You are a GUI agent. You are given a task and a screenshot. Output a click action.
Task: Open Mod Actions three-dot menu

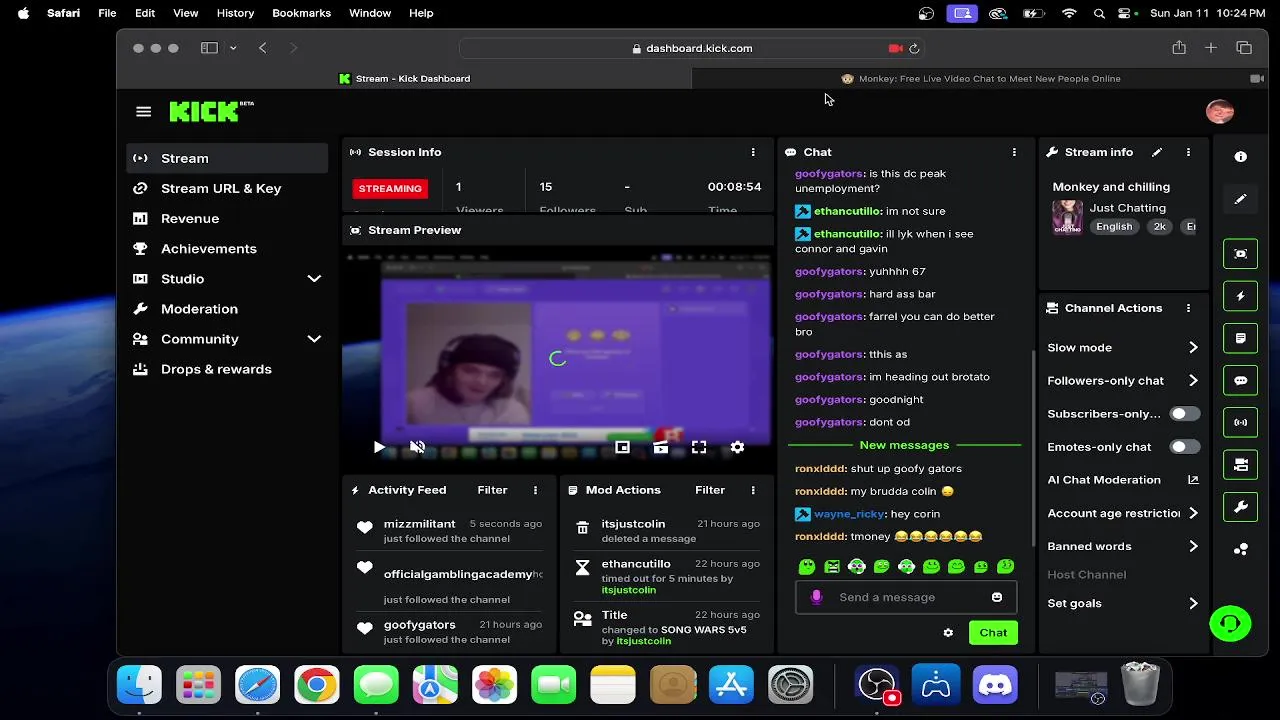coord(753,490)
